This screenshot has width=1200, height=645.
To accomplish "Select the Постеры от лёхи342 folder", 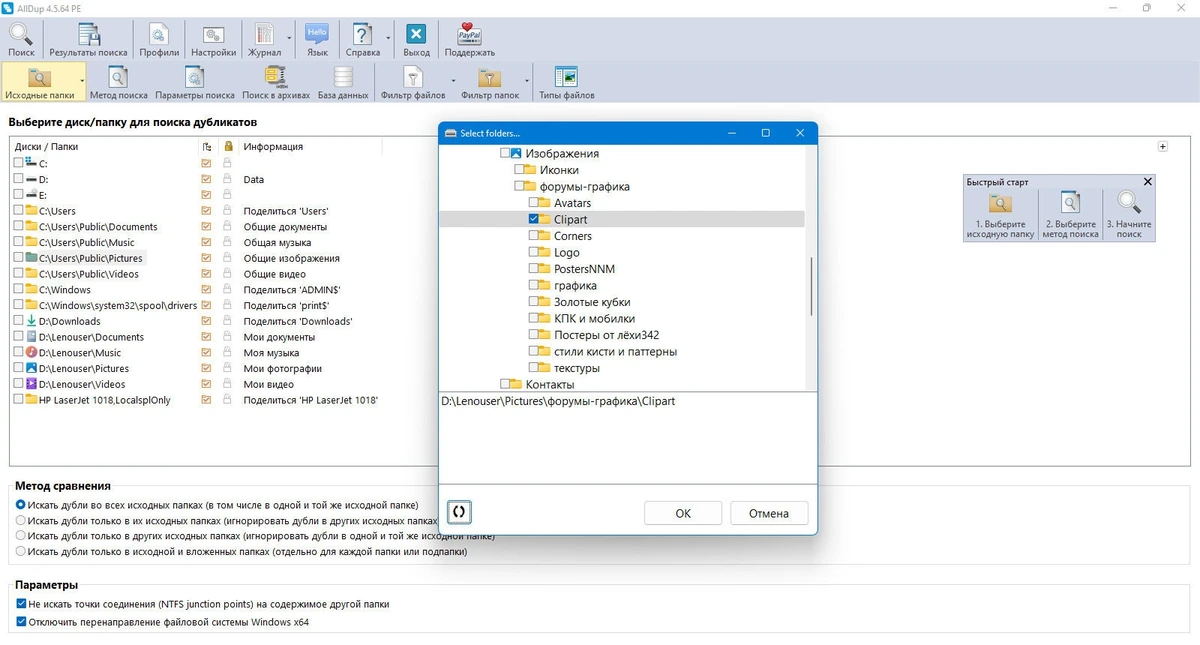I will point(606,335).
